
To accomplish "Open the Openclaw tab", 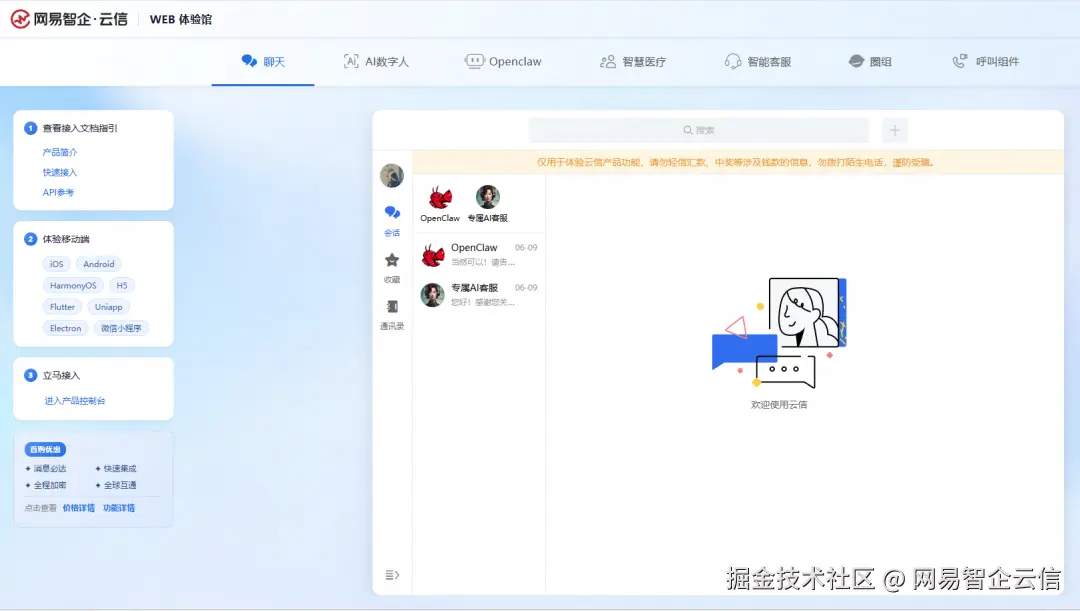I will point(503,61).
